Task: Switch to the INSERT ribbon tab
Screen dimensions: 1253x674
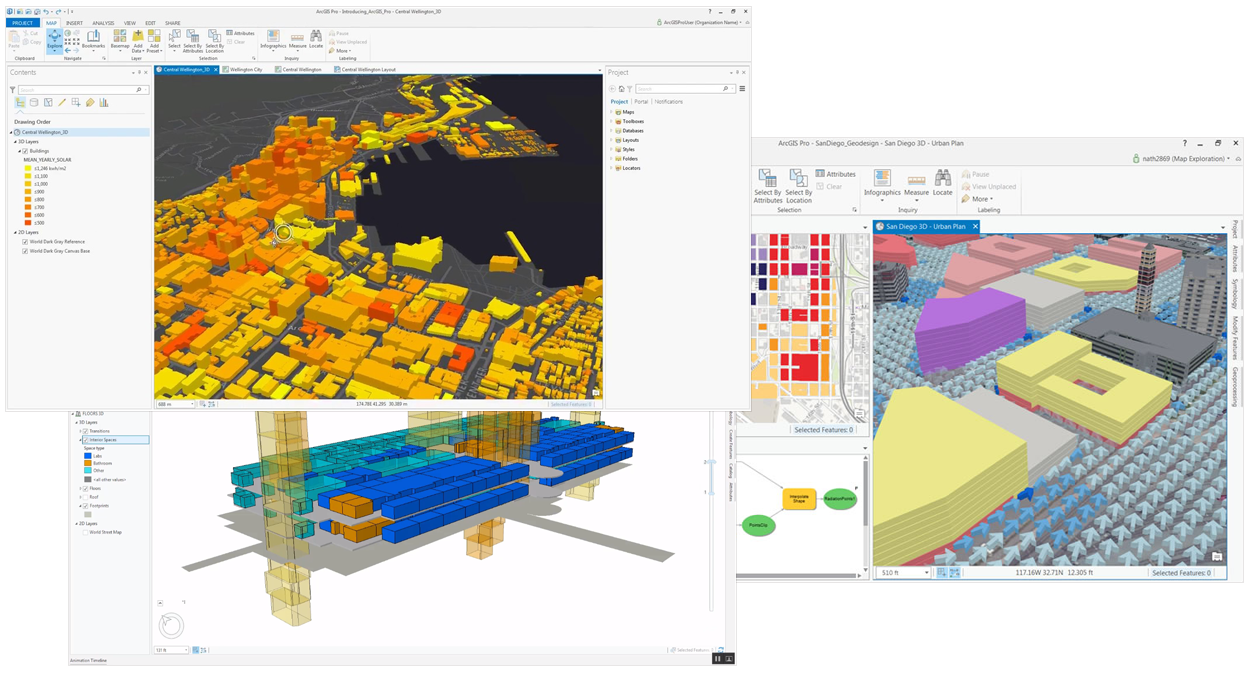Action: point(74,23)
